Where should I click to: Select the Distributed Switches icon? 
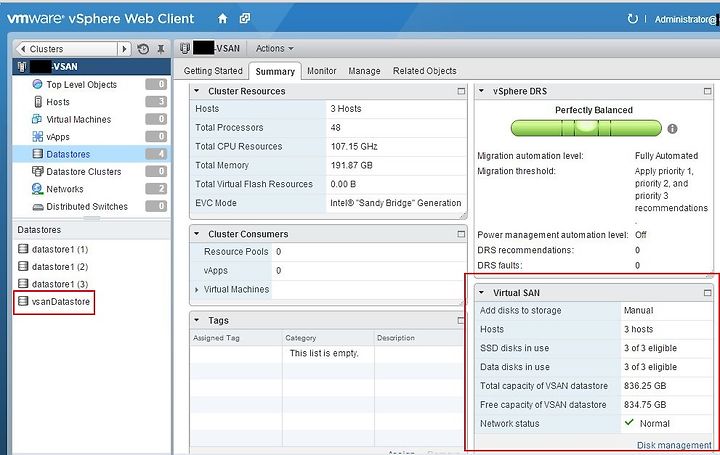pyautogui.click(x=38, y=207)
